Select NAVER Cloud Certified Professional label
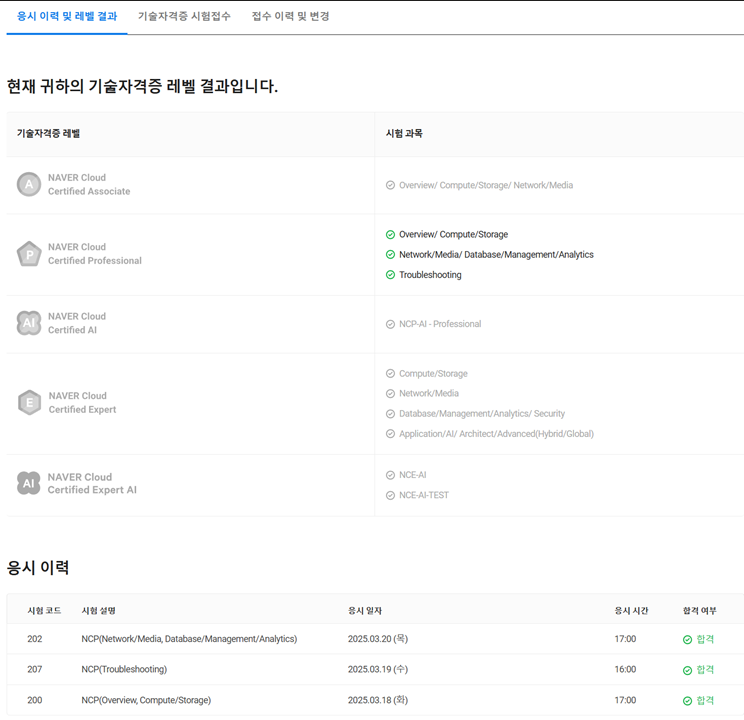Image resolution: width=744 pixels, height=720 pixels. [94, 254]
